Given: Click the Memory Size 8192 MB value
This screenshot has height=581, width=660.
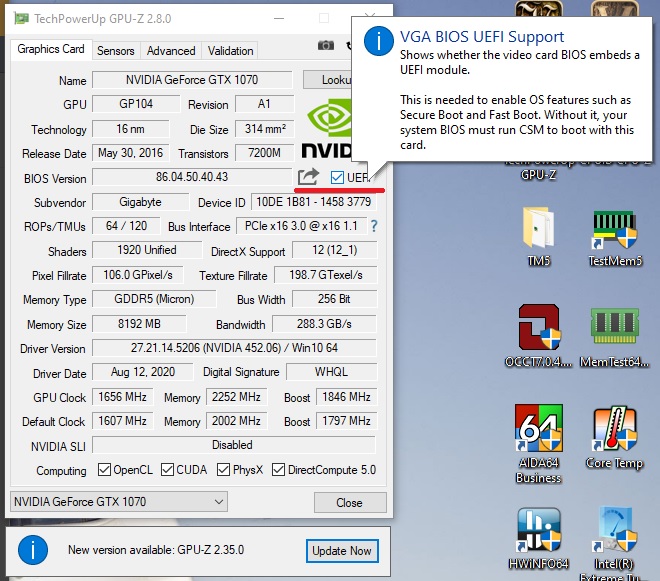Looking at the screenshot, I should (139, 324).
